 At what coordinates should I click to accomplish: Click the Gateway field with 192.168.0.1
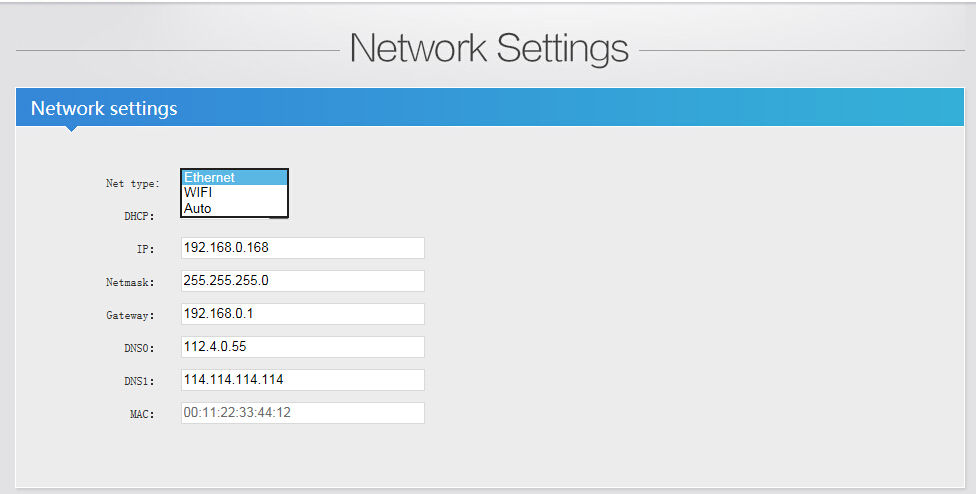pos(302,314)
